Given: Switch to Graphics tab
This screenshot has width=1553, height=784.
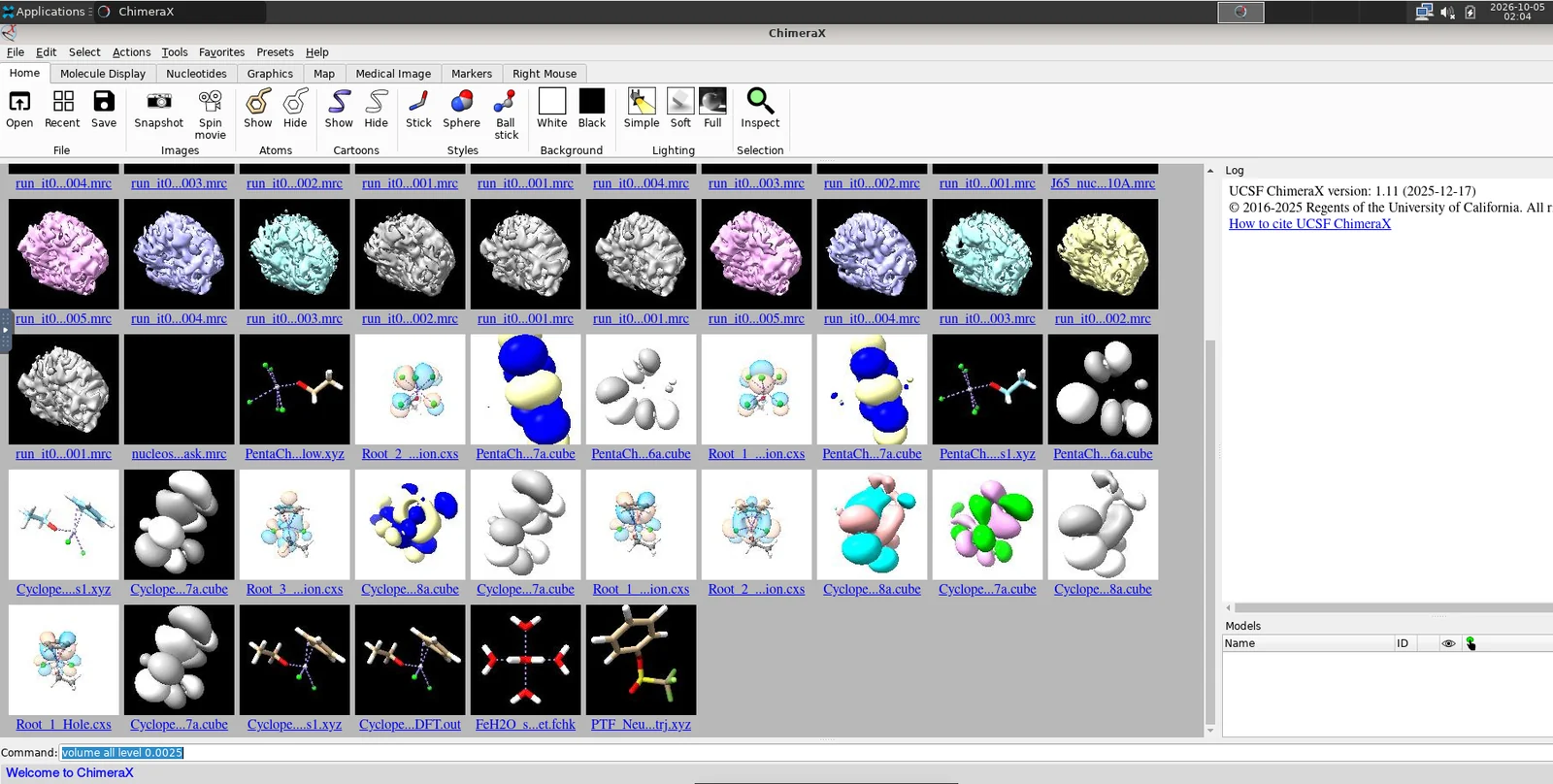Looking at the screenshot, I should point(270,74).
